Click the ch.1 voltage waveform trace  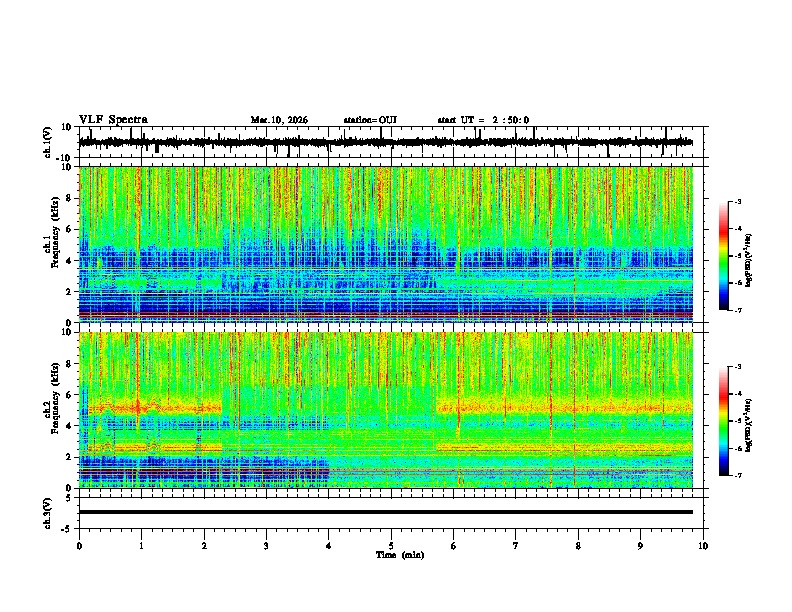tap(385, 142)
